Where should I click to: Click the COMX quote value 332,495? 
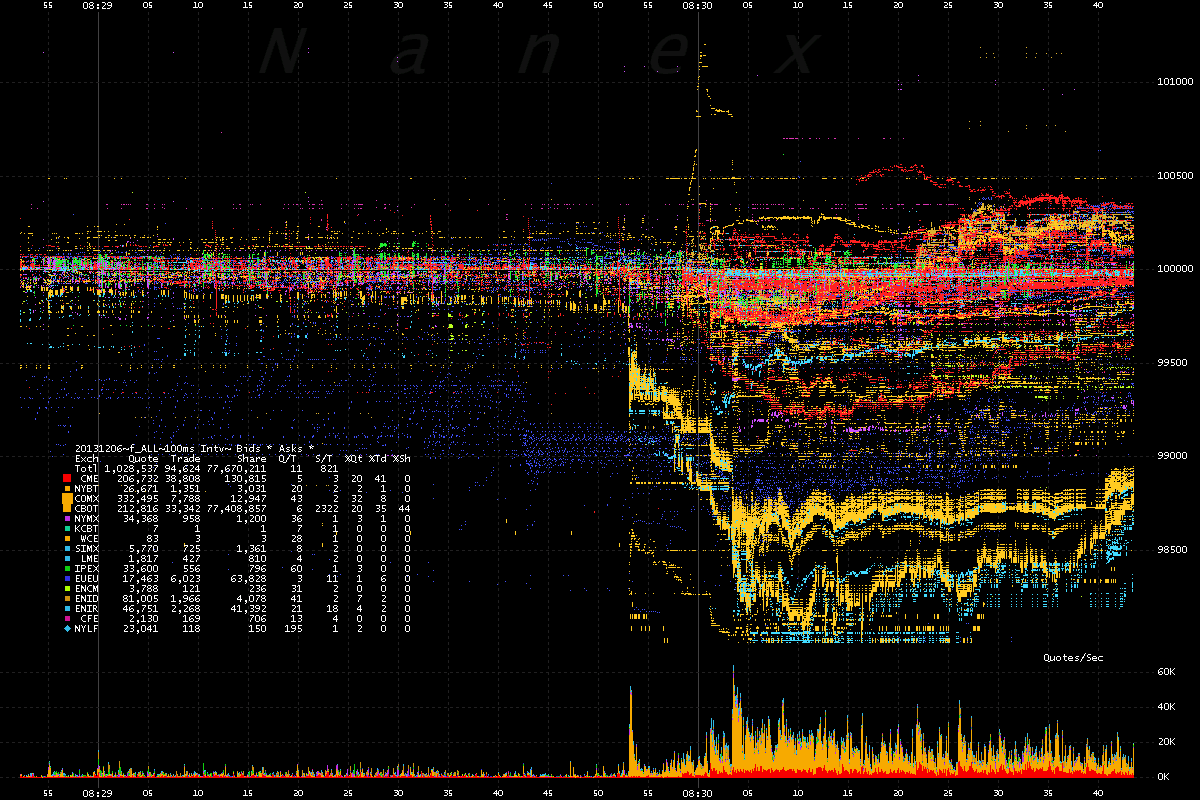[138, 499]
